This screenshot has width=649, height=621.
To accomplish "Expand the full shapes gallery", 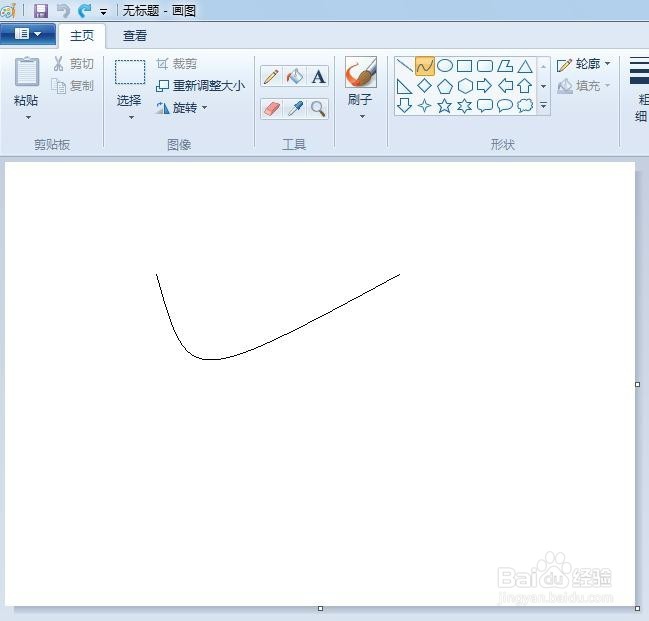I will tap(543, 106).
